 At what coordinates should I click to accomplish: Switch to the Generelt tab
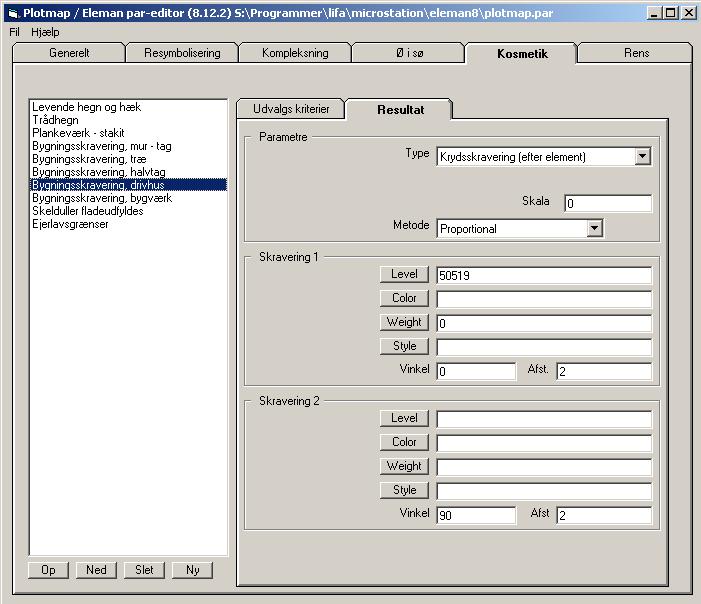(69, 53)
